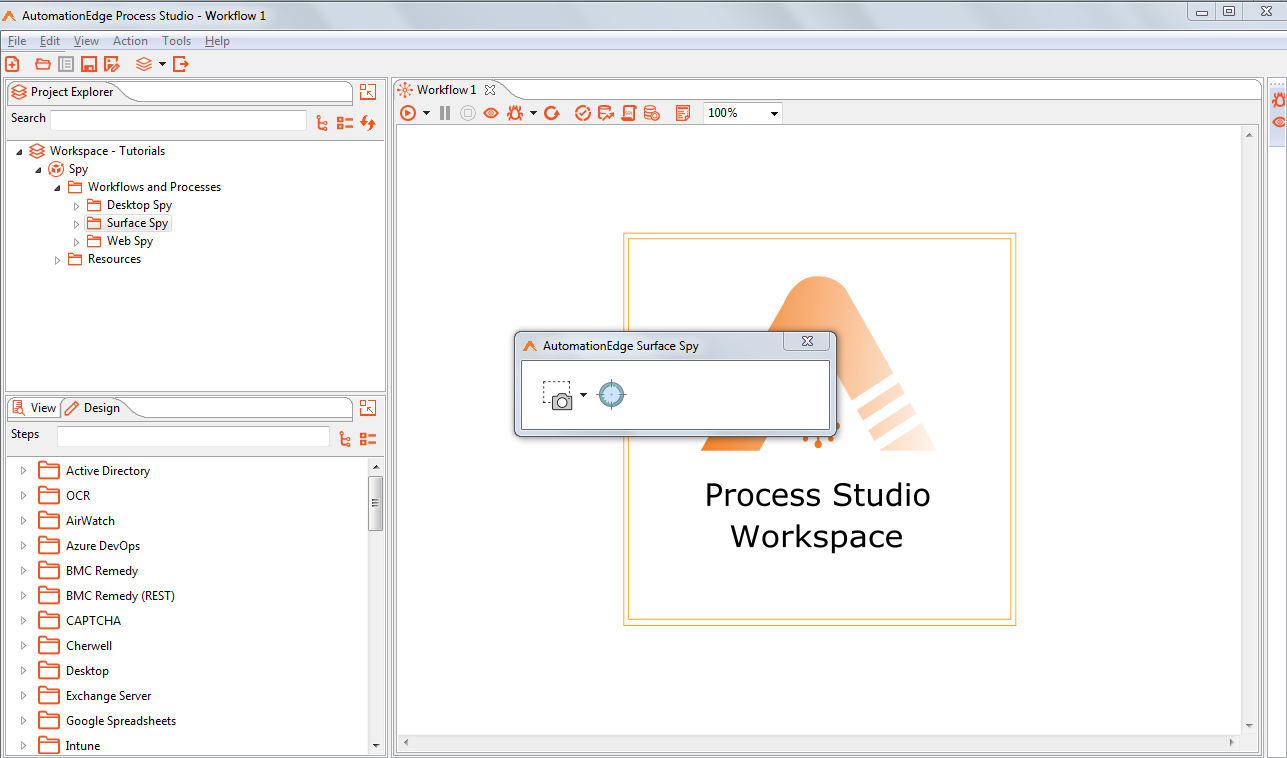Click the impact analysis database chart icon
This screenshot has width=1287, height=758.
point(606,113)
